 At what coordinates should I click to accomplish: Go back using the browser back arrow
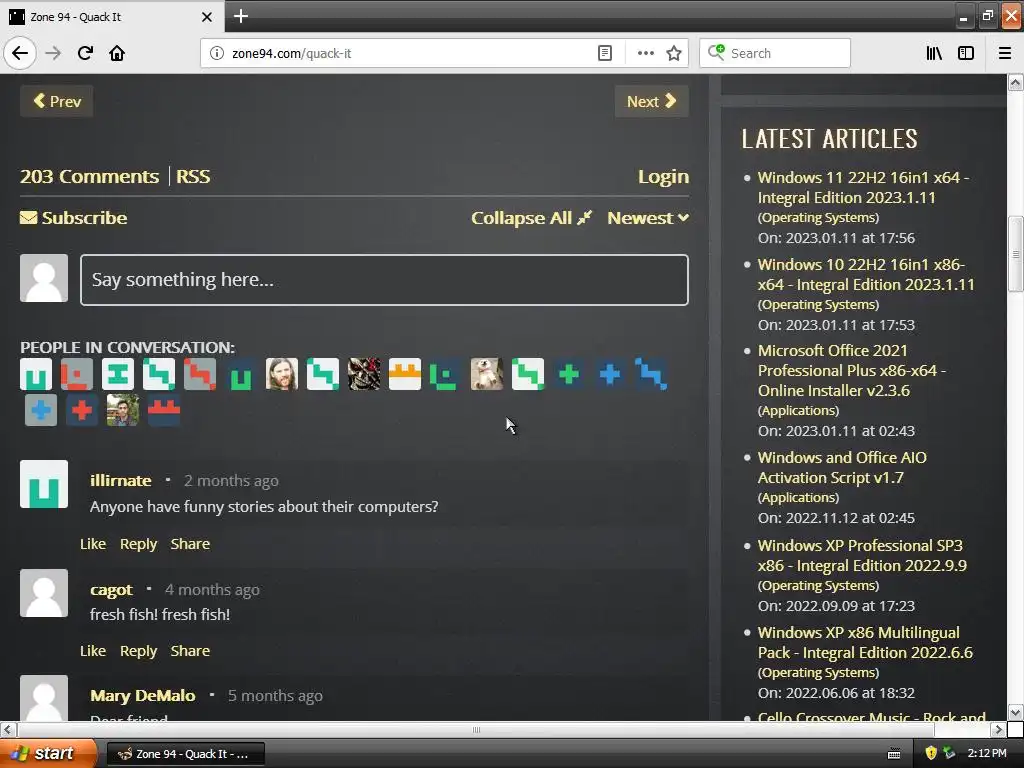(20, 53)
